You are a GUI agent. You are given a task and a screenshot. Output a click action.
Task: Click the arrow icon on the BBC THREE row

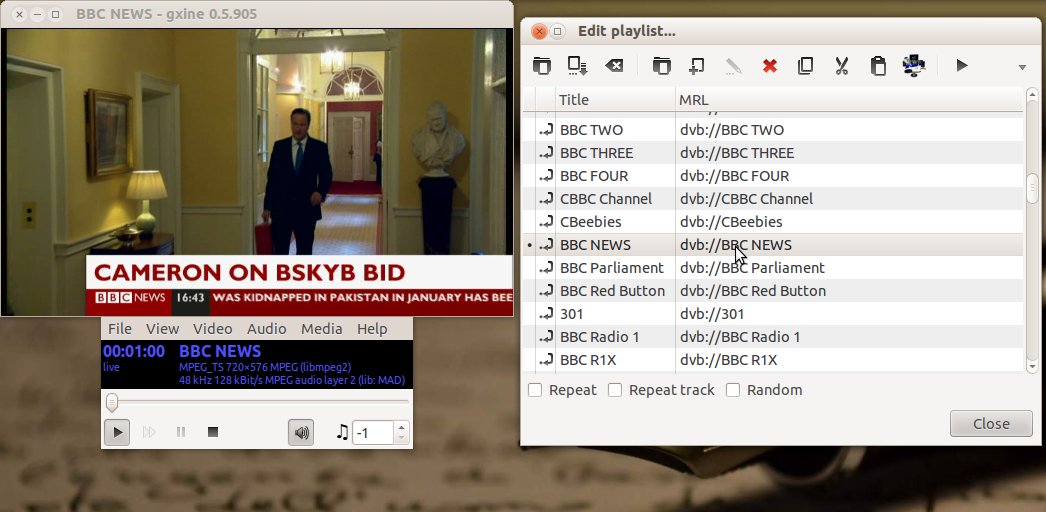point(546,153)
